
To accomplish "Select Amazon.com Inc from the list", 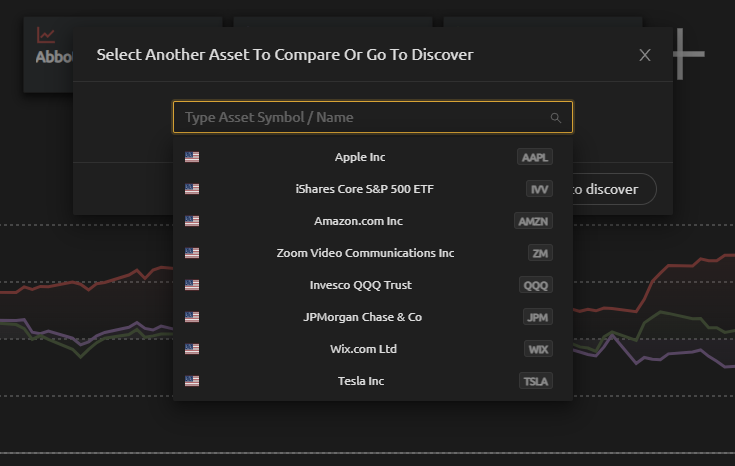I will [x=358, y=221].
